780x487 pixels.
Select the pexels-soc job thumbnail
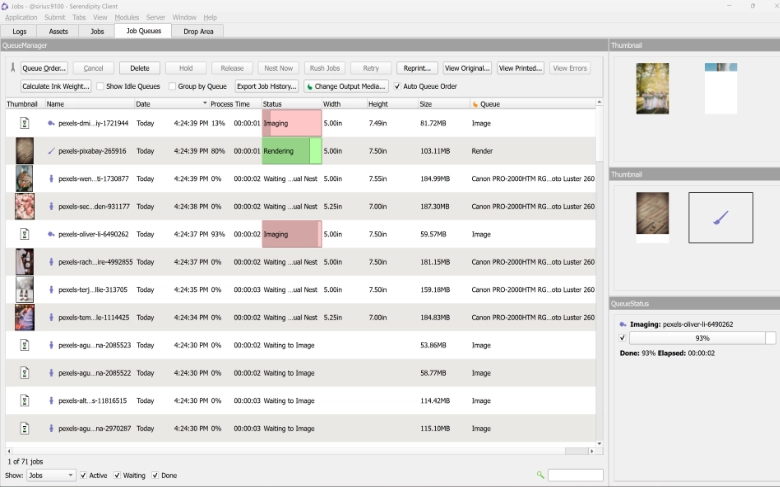click(24, 206)
